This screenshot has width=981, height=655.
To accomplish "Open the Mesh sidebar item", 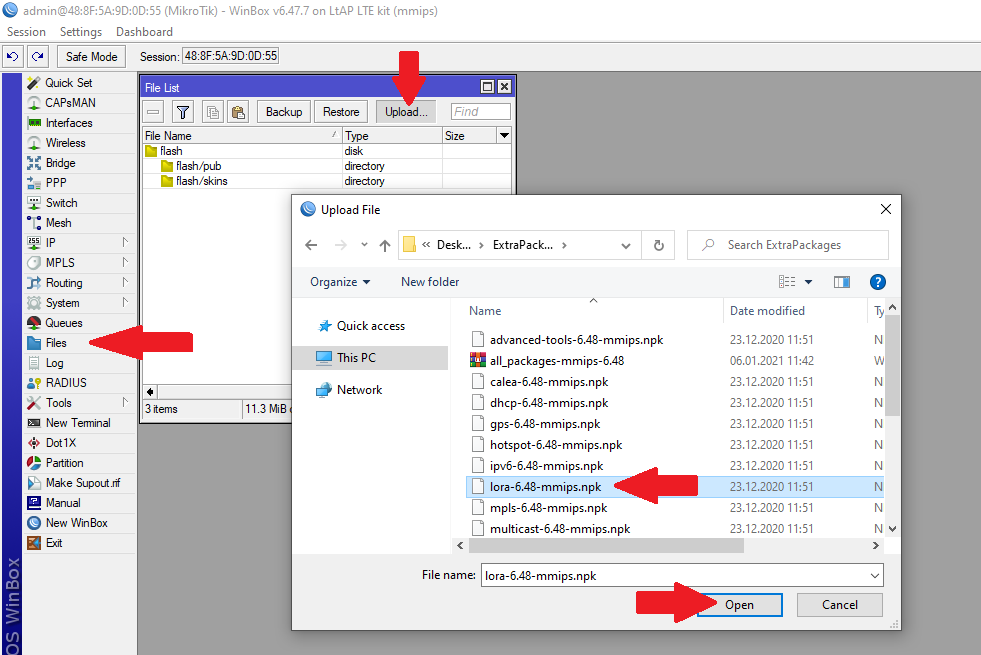I will [79, 223].
